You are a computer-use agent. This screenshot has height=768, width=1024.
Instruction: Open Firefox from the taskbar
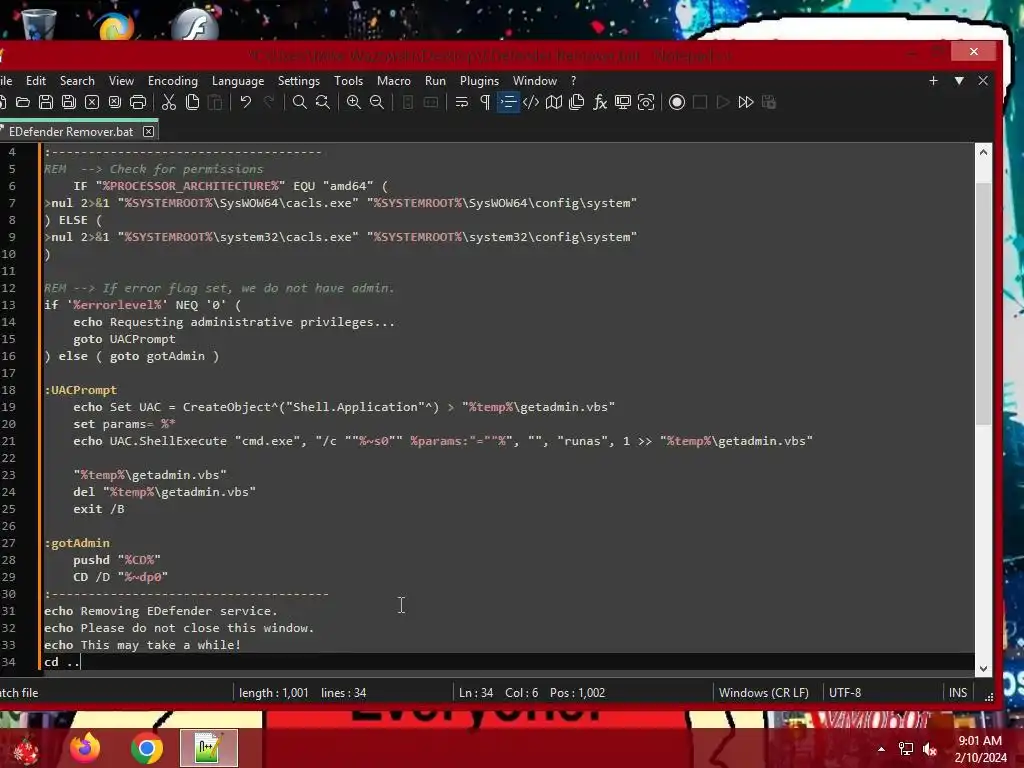point(86,748)
